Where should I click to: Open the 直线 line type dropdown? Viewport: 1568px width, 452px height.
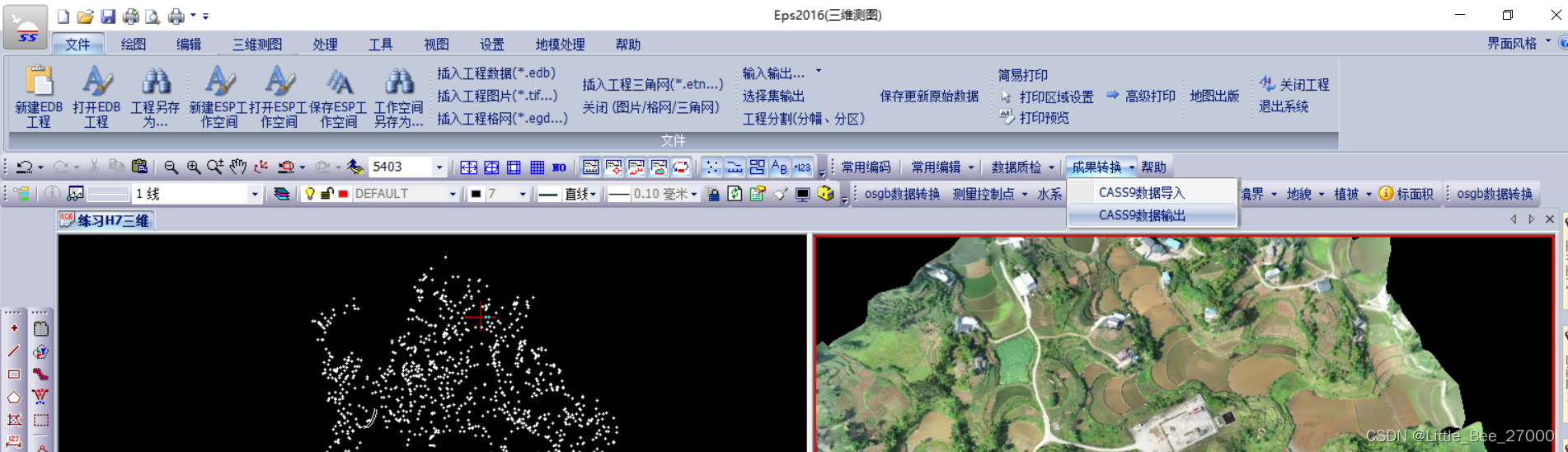(594, 194)
